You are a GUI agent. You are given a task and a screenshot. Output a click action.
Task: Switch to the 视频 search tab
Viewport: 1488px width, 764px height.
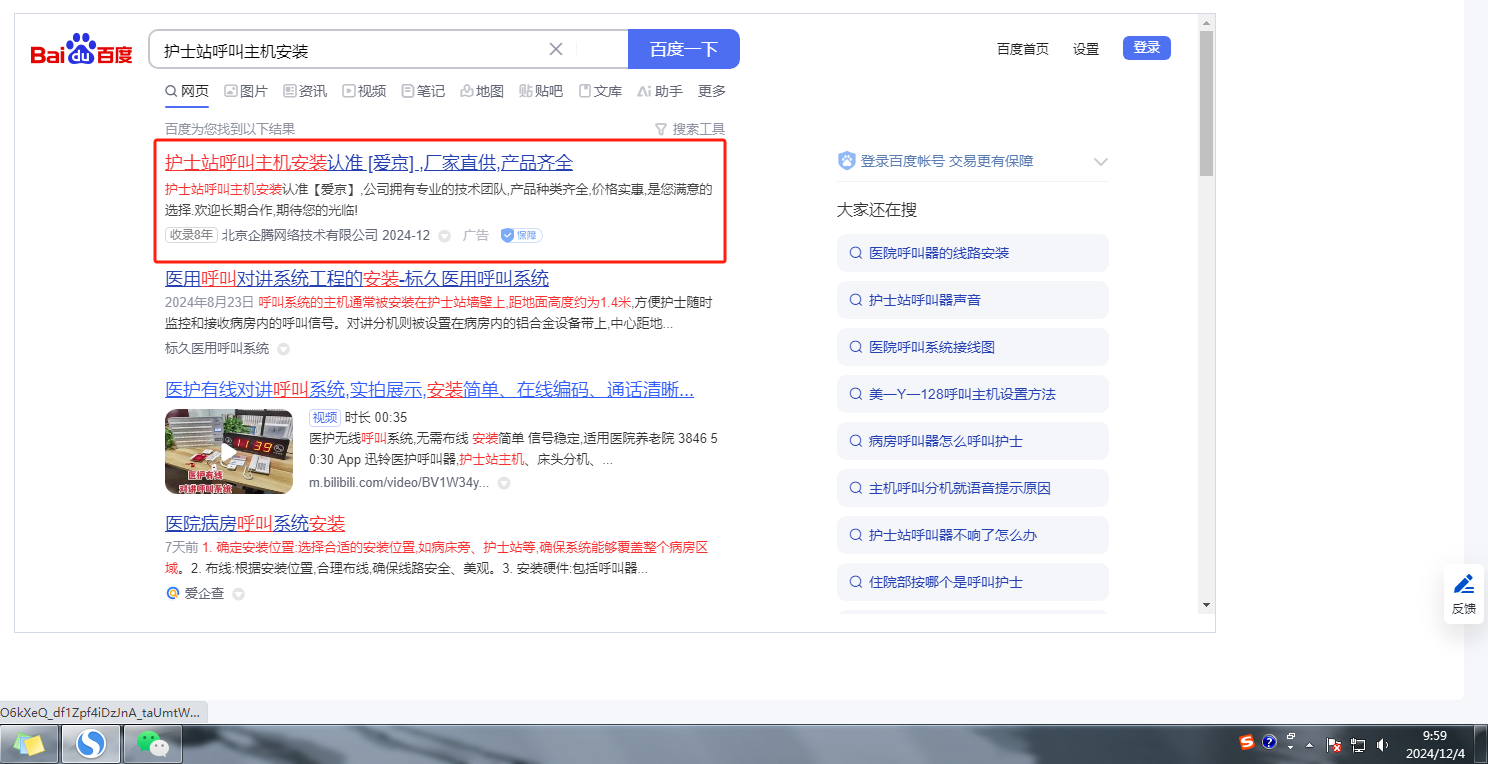click(364, 91)
